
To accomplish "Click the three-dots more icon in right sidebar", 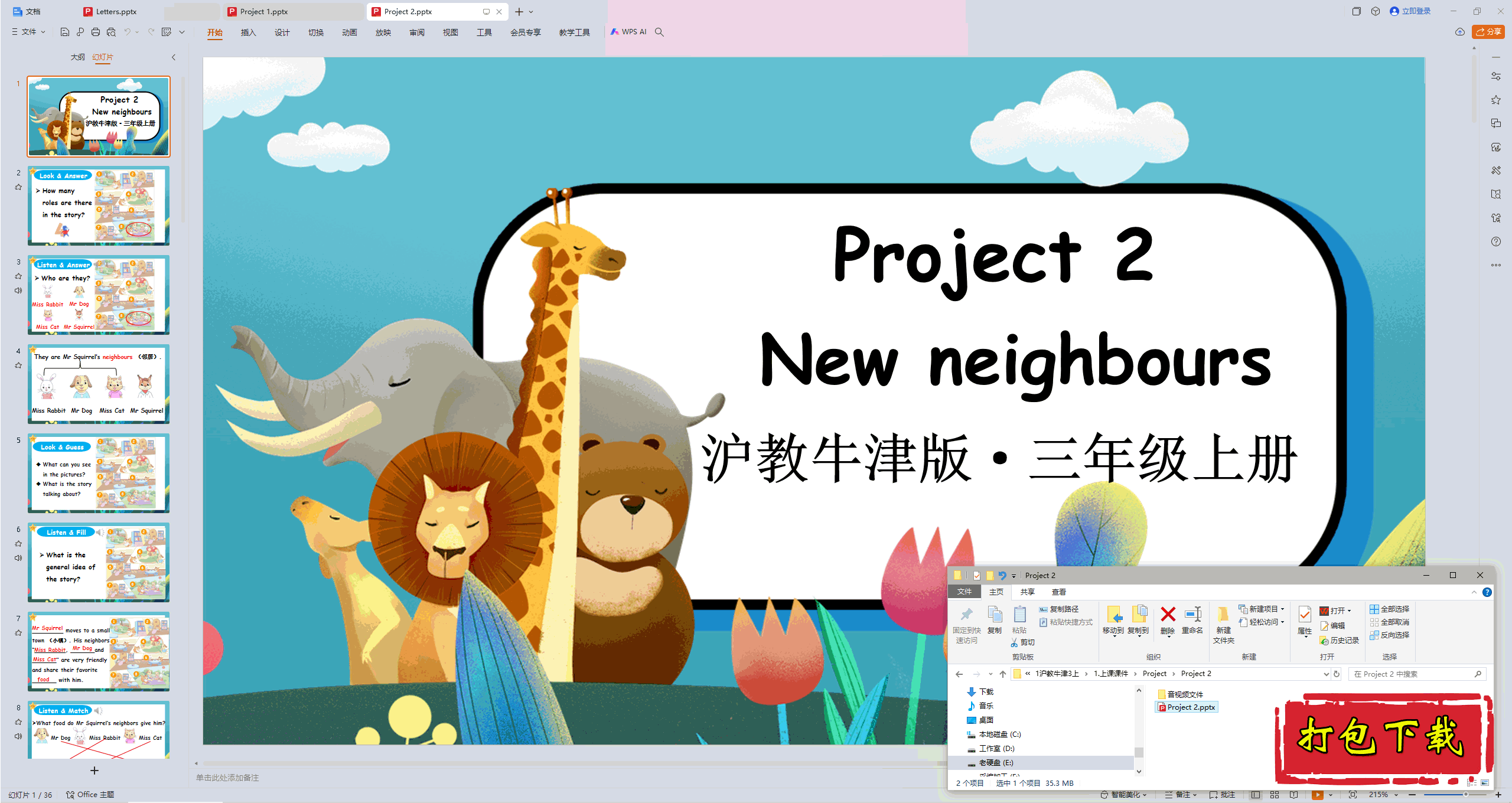I will [1495, 265].
